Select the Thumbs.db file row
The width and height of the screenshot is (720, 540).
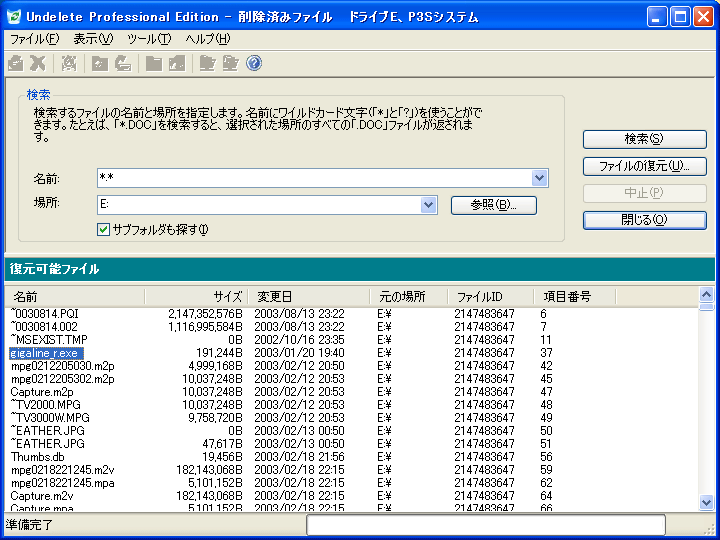click(x=38, y=457)
